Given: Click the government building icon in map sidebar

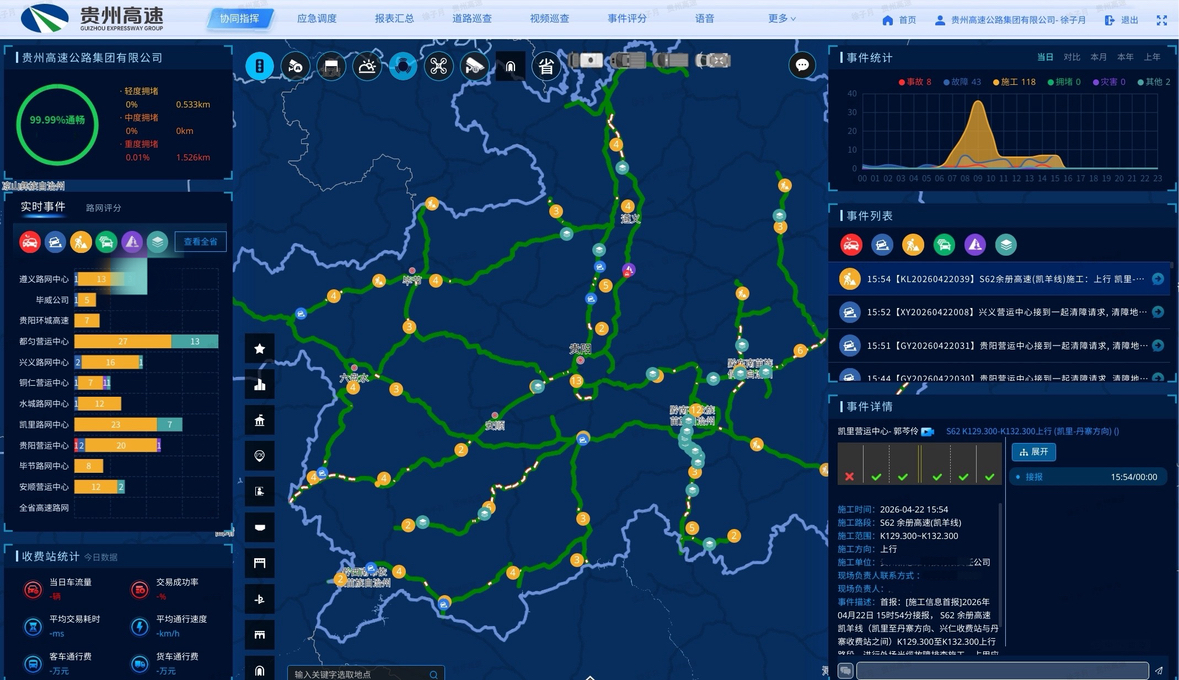Looking at the screenshot, I should click(259, 420).
